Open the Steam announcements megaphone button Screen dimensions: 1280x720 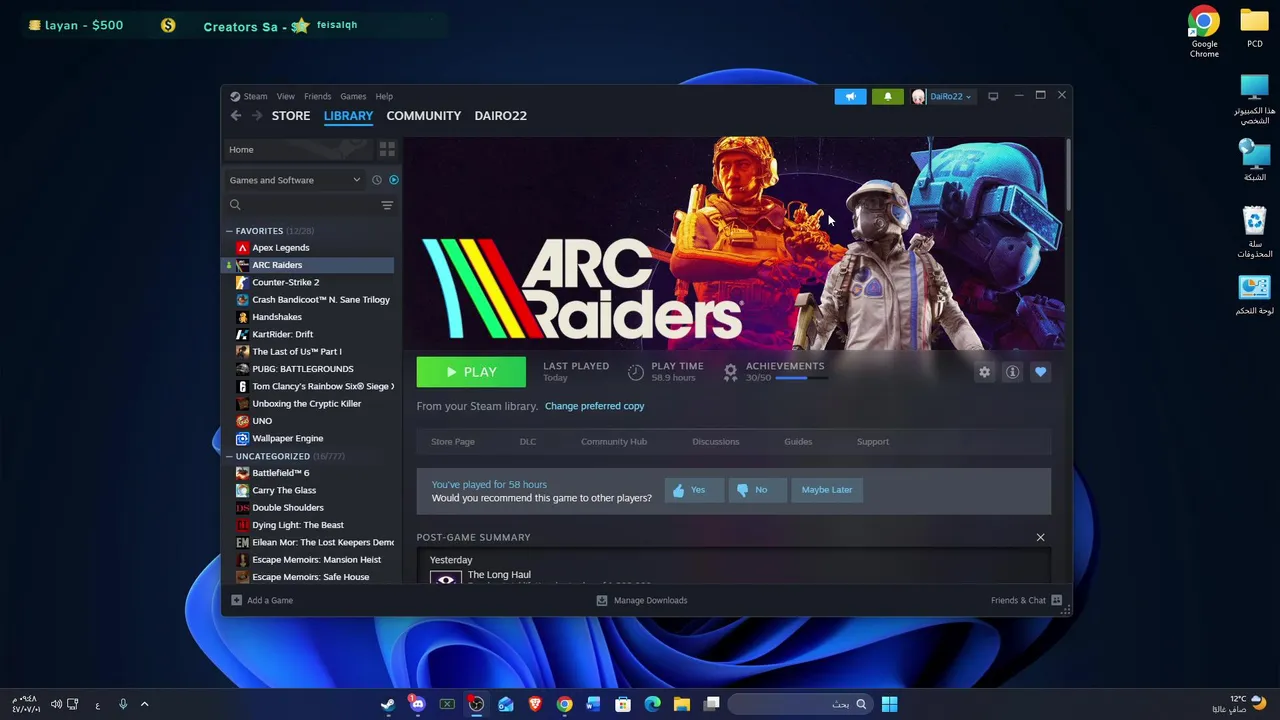850,96
